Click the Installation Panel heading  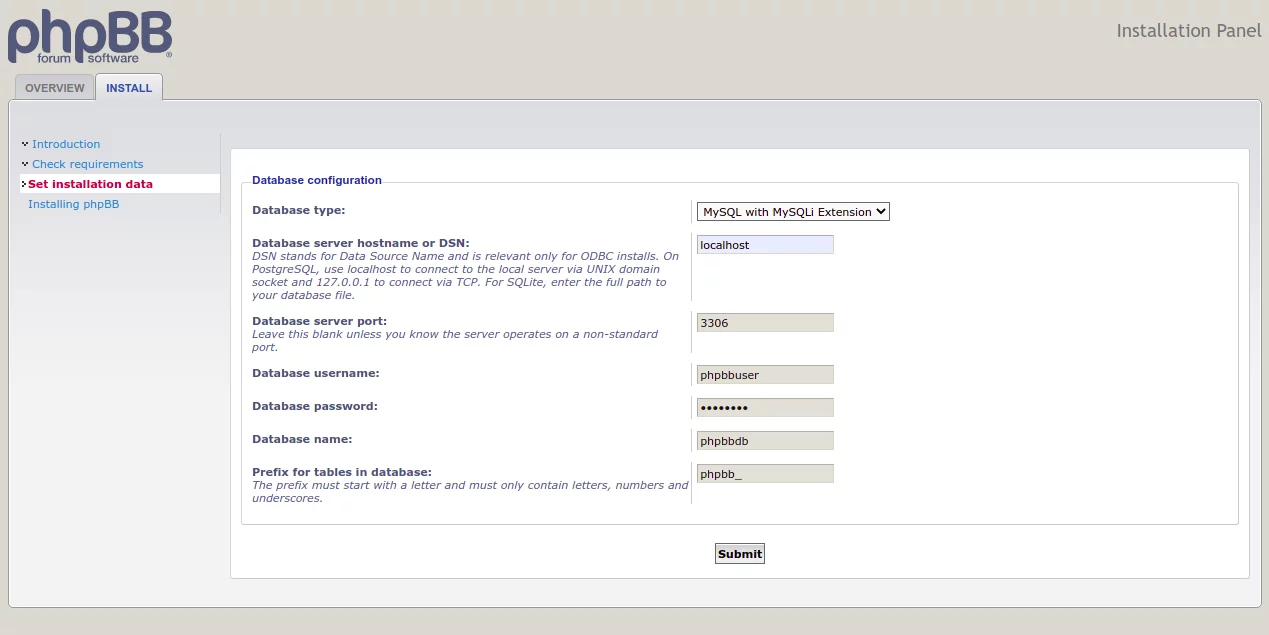tap(1188, 31)
